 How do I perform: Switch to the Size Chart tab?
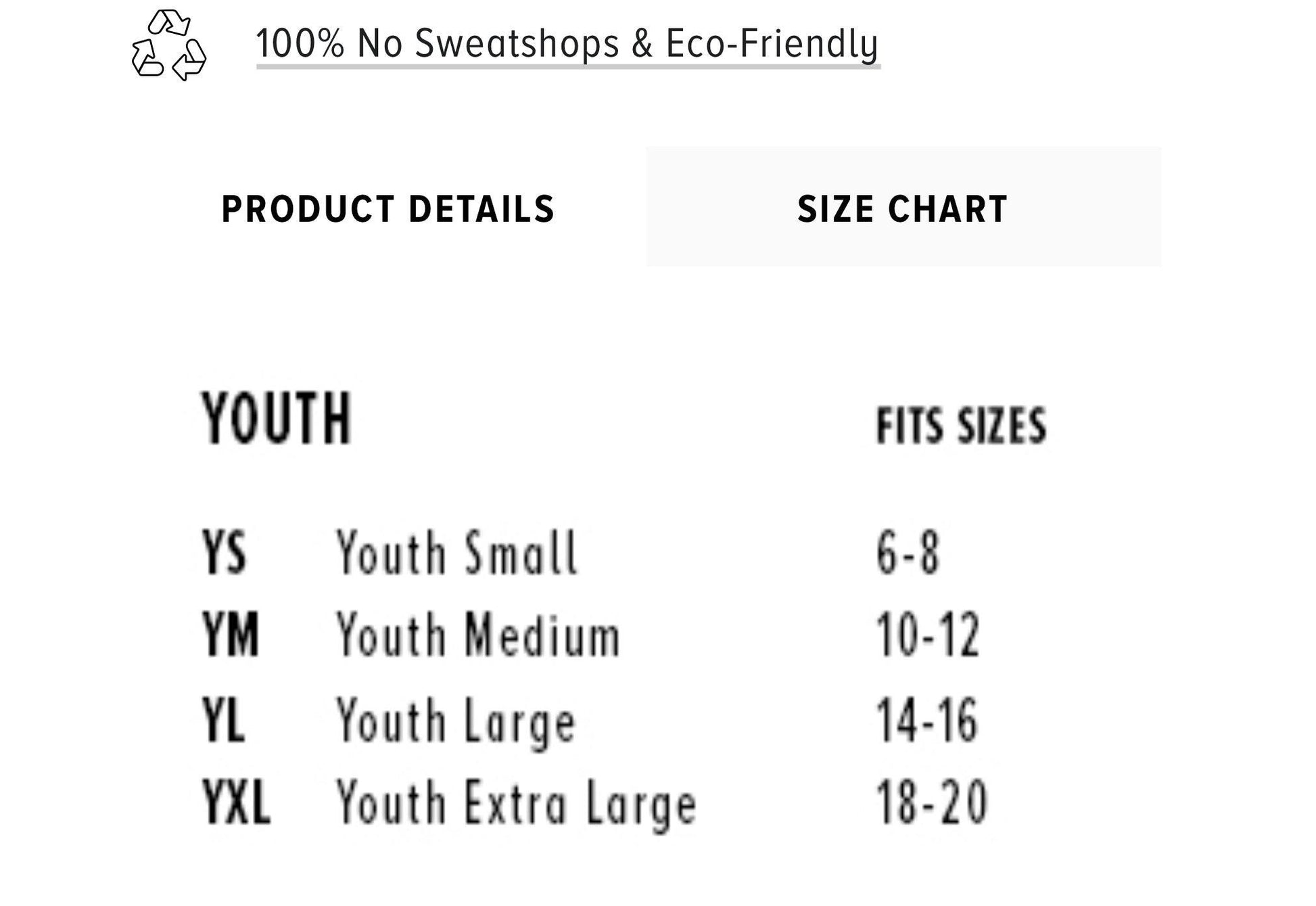coord(903,208)
